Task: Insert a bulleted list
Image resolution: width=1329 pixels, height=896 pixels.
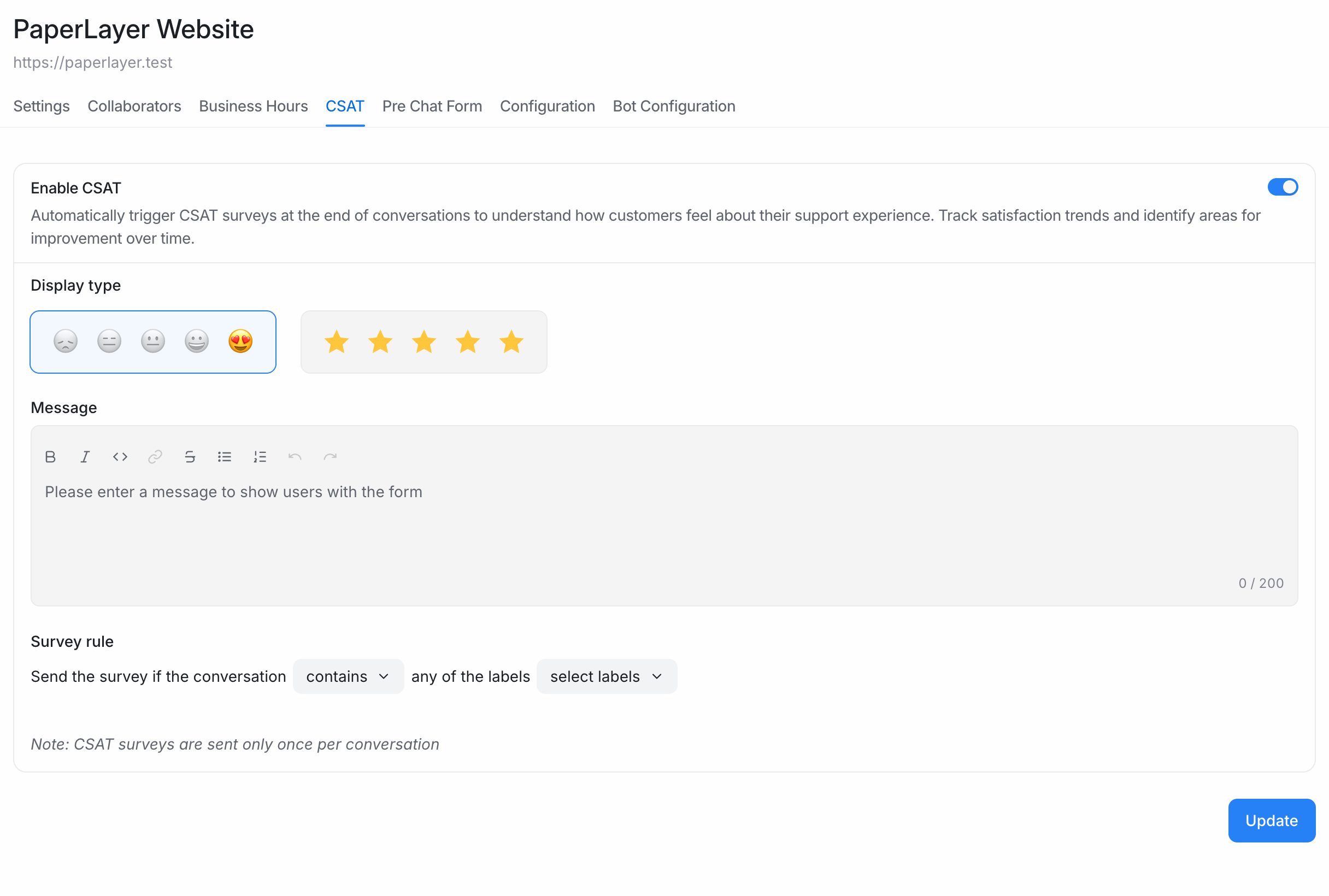Action: pos(225,457)
